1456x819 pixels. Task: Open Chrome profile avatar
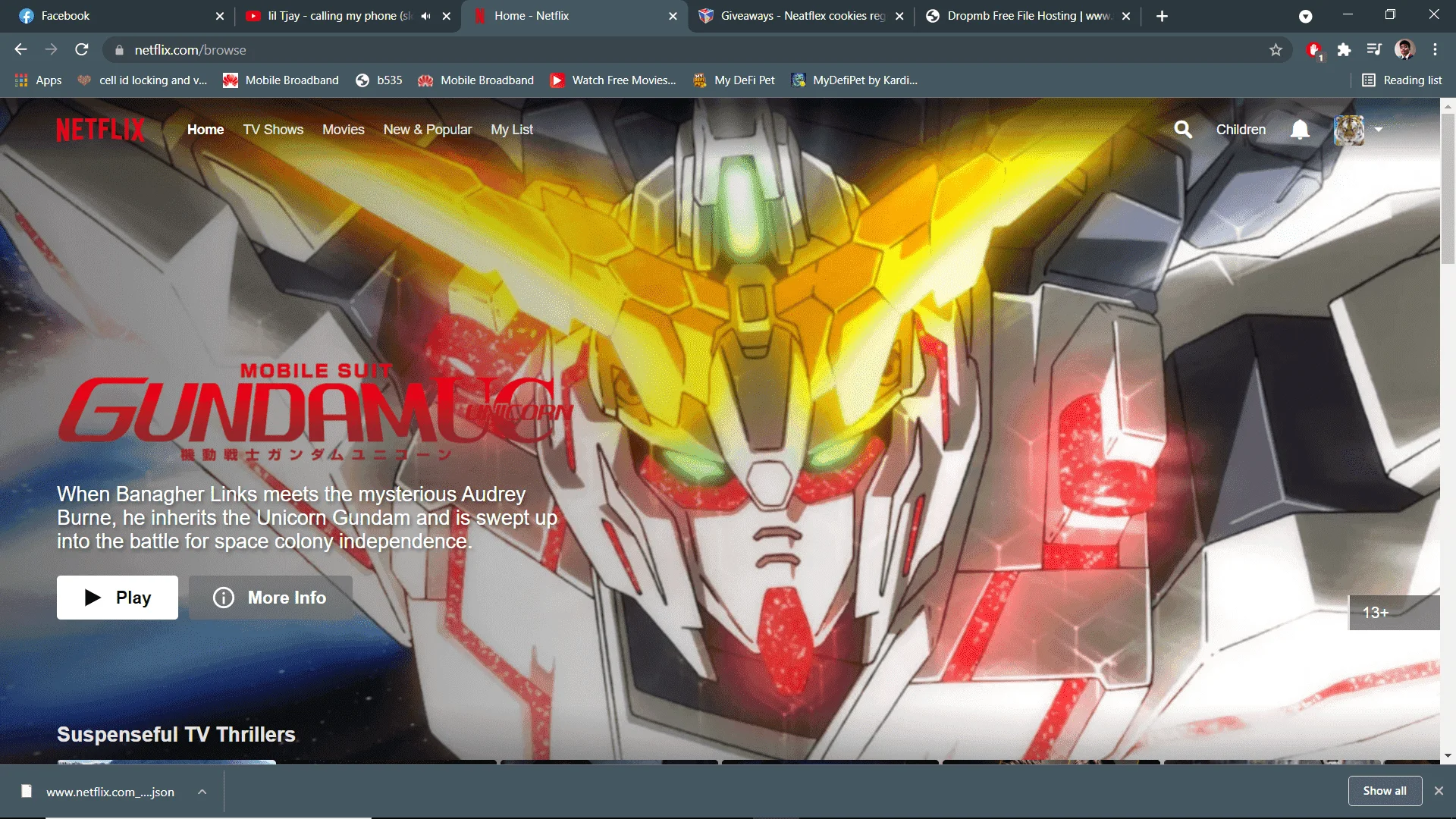tap(1405, 50)
